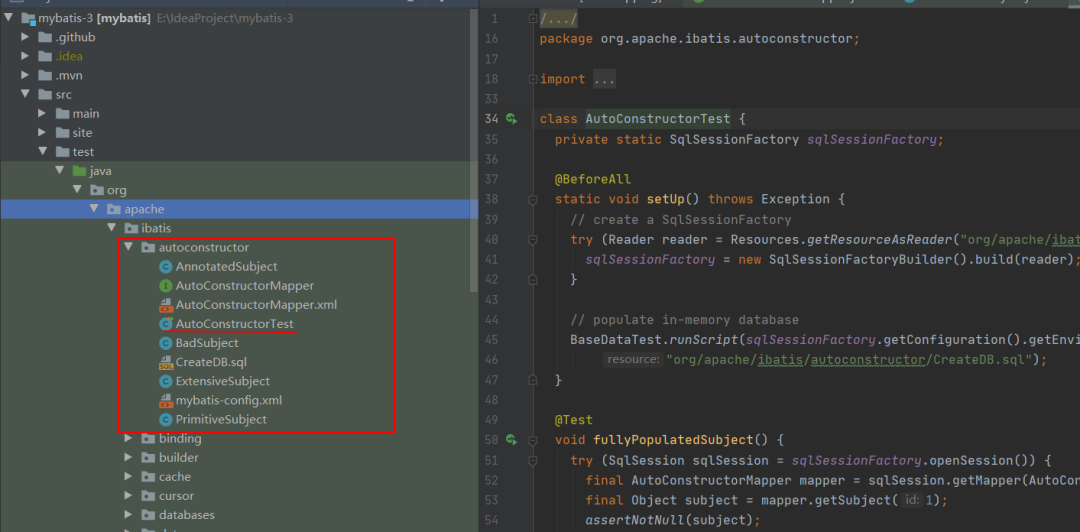Viewport: 1080px width, 532px height.
Task: Select PrimitiveSubject in project tree
Action: click(x=221, y=419)
